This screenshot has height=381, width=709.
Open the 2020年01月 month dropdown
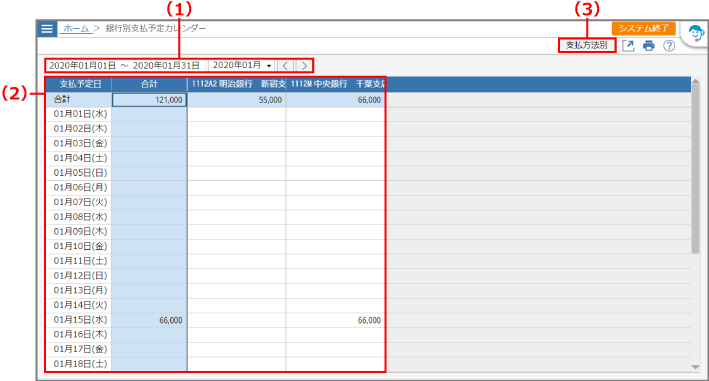click(242, 66)
